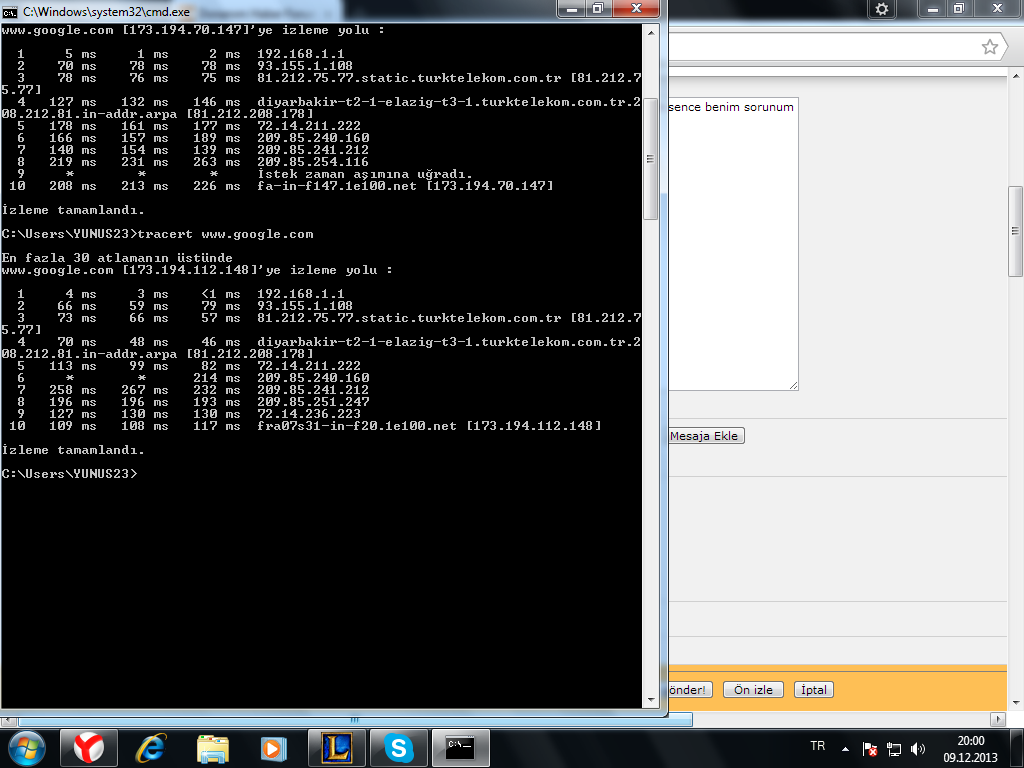1024x768 pixels.
Task: Click the empty prompt 'C:\Users\YUNUS23>' at the bottom
Action: pyautogui.click(x=70, y=474)
